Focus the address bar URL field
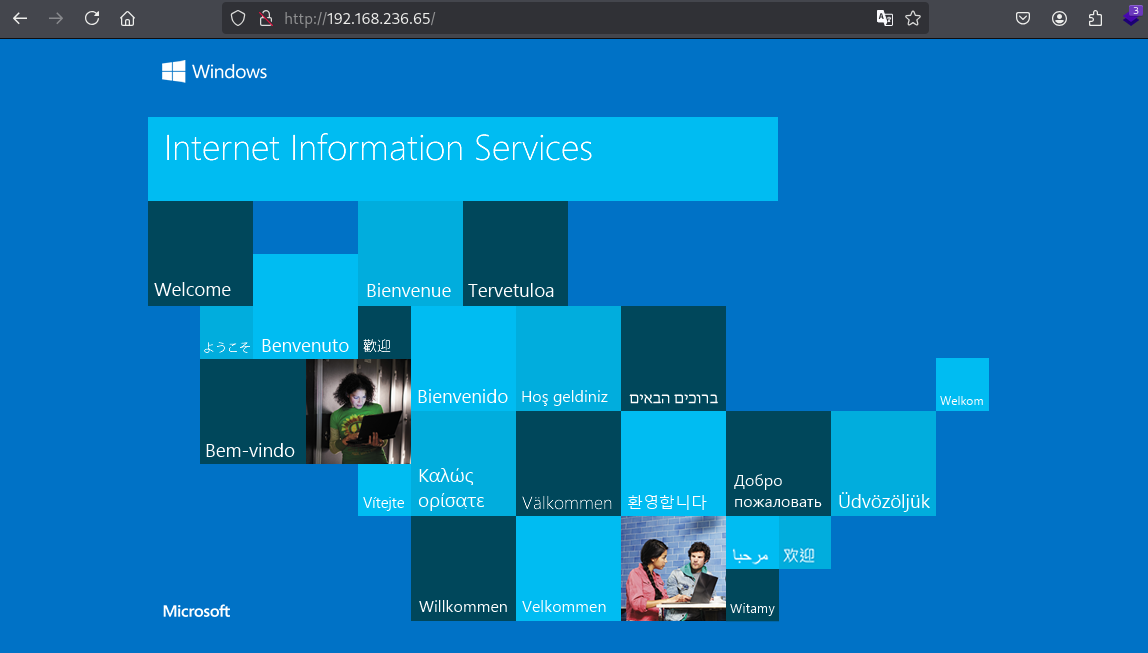1148x653 pixels. [x=575, y=18]
